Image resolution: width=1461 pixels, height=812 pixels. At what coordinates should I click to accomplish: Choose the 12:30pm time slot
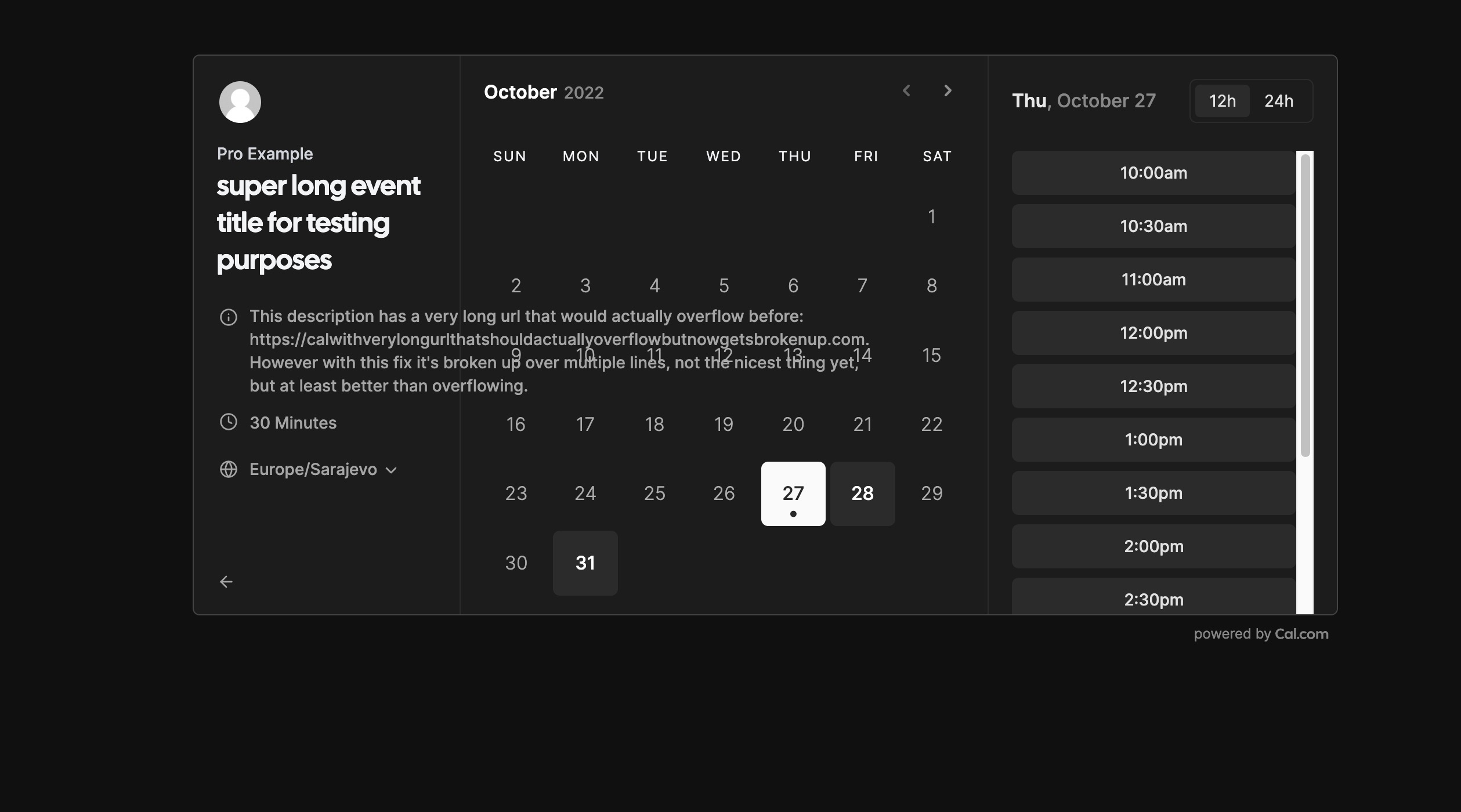click(x=1153, y=386)
